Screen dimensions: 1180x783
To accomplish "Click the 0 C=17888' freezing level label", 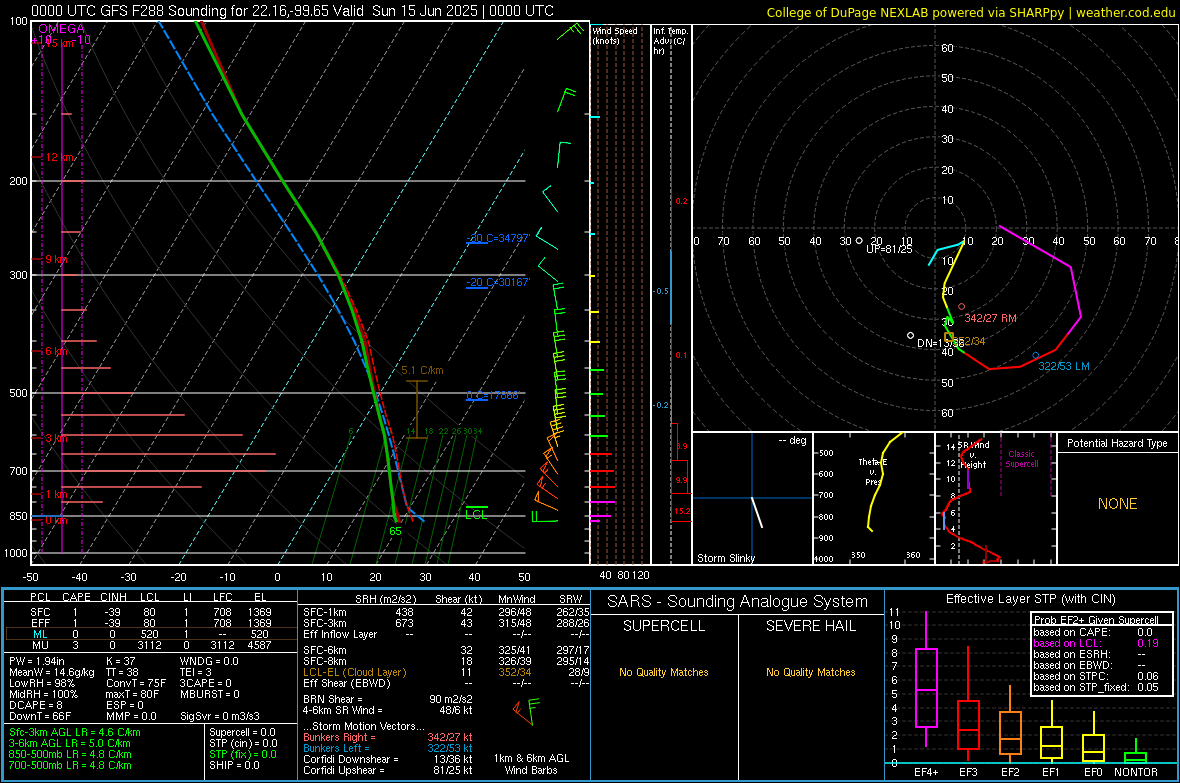I will point(492,395).
